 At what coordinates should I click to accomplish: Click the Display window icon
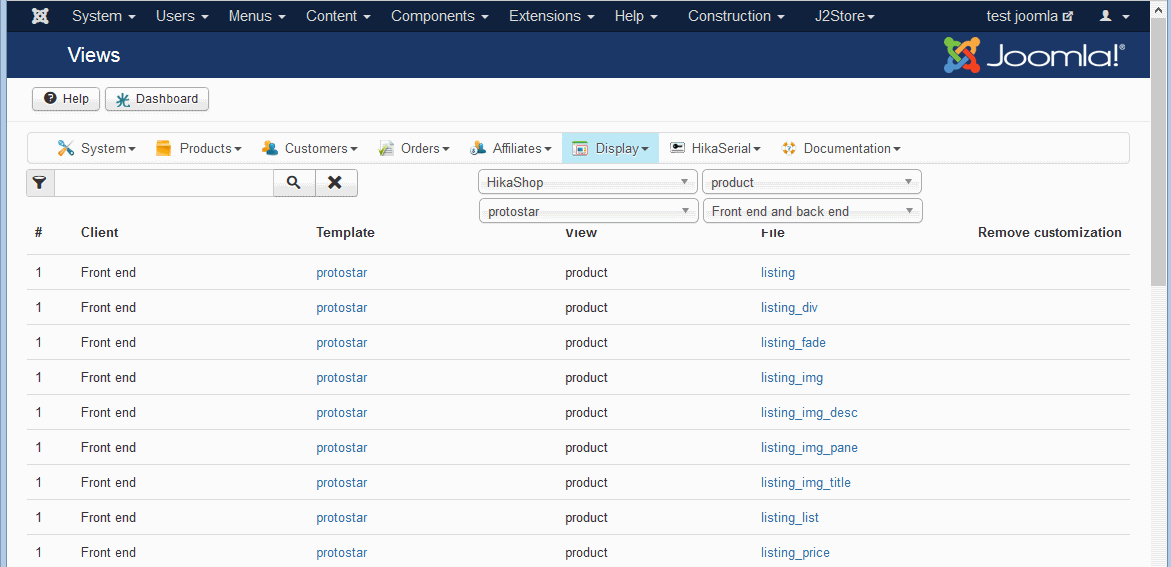click(580, 148)
